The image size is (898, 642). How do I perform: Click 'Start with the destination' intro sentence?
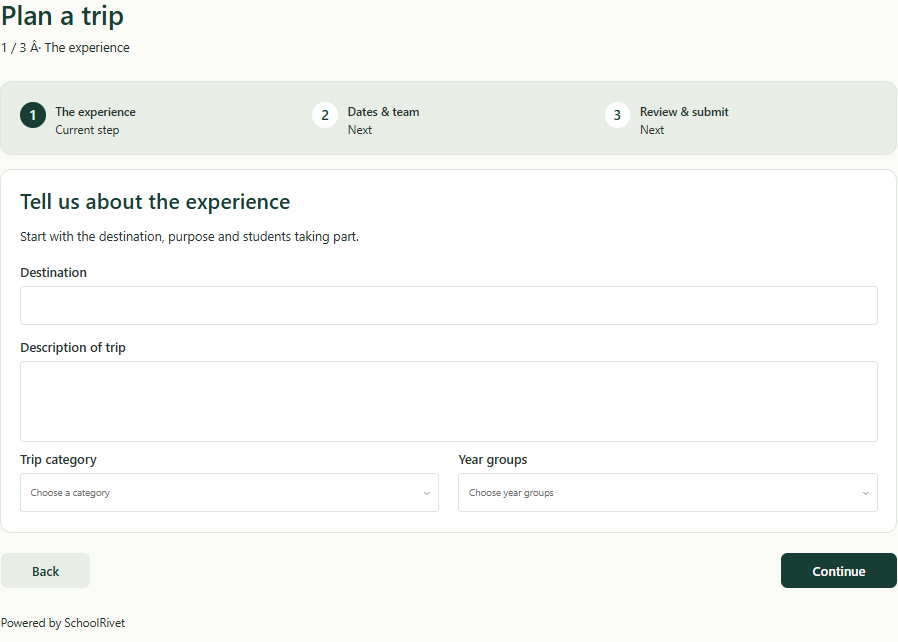pyautogui.click(x=190, y=237)
